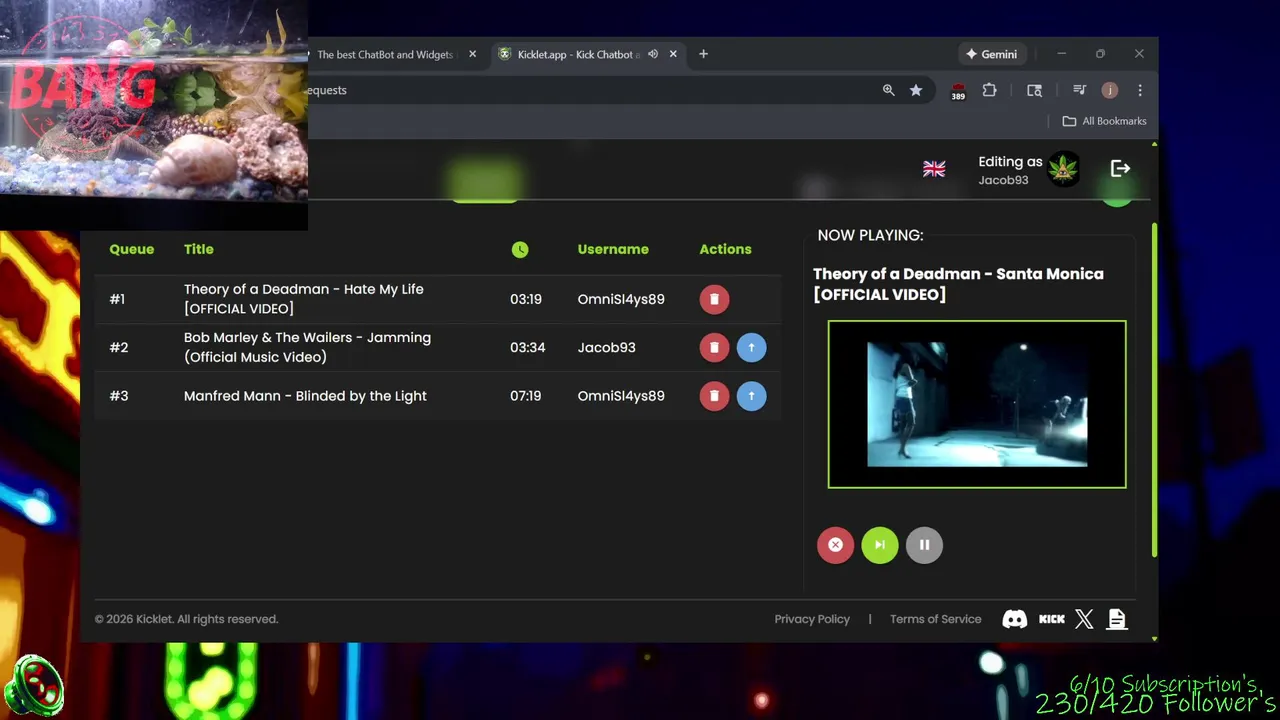1280x720 pixels.
Task: Click the page vertical scrollbar
Action: 1154,390
